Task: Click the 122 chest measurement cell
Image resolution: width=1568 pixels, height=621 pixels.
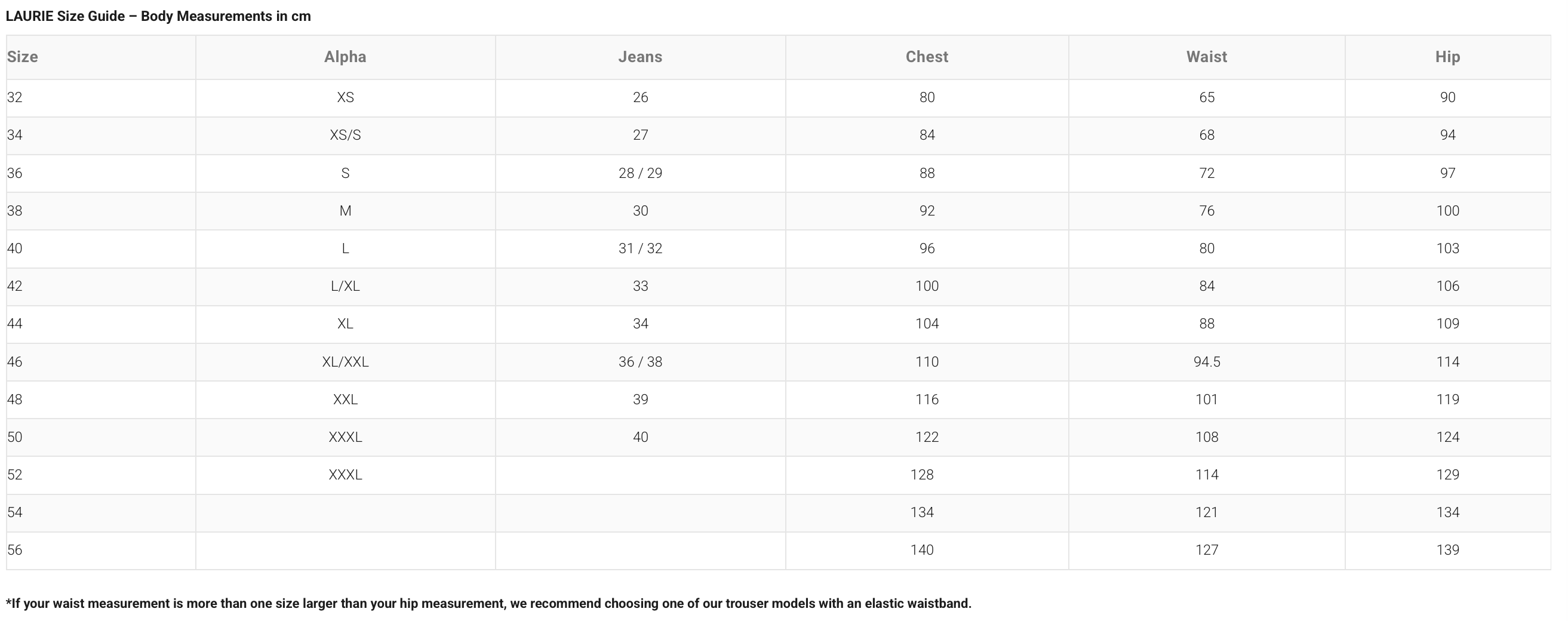Action: pos(927,437)
